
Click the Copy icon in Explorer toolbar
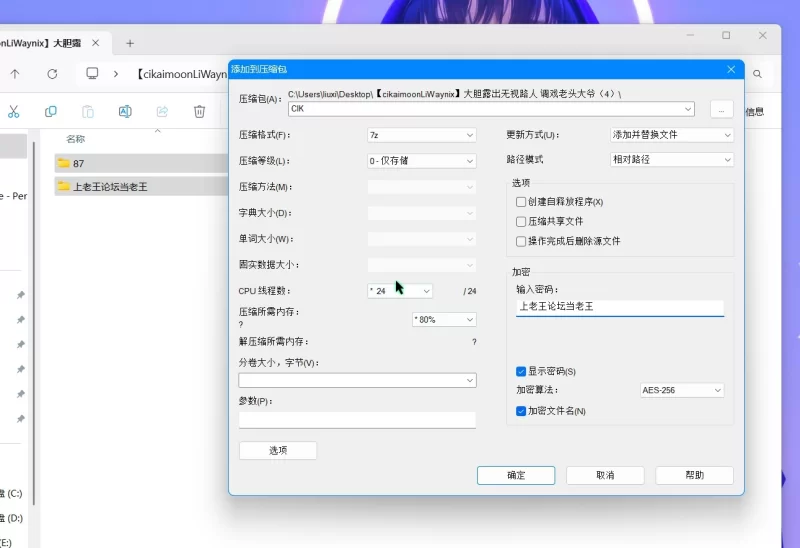click(x=51, y=111)
